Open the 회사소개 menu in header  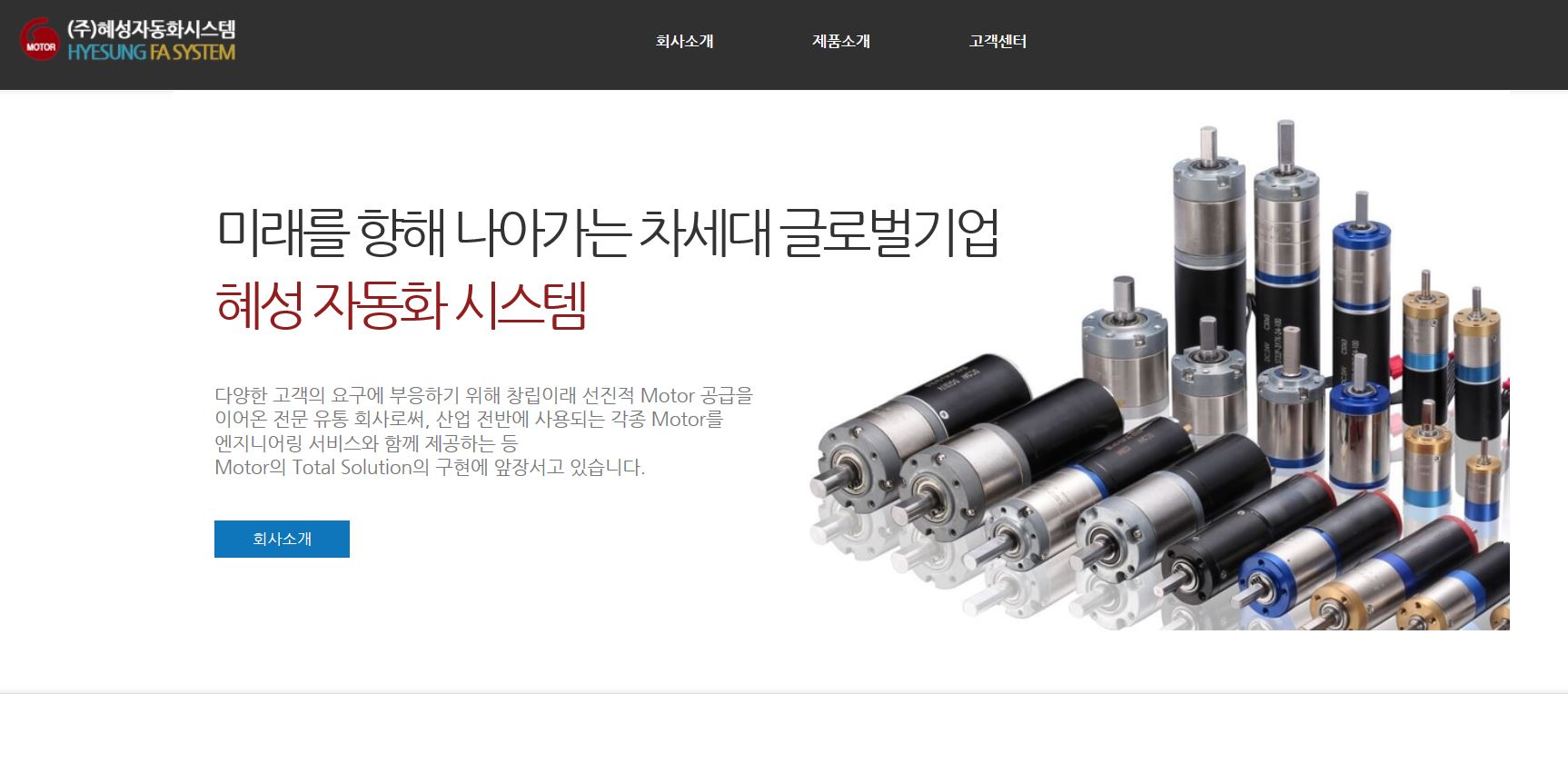click(x=685, y=41)
